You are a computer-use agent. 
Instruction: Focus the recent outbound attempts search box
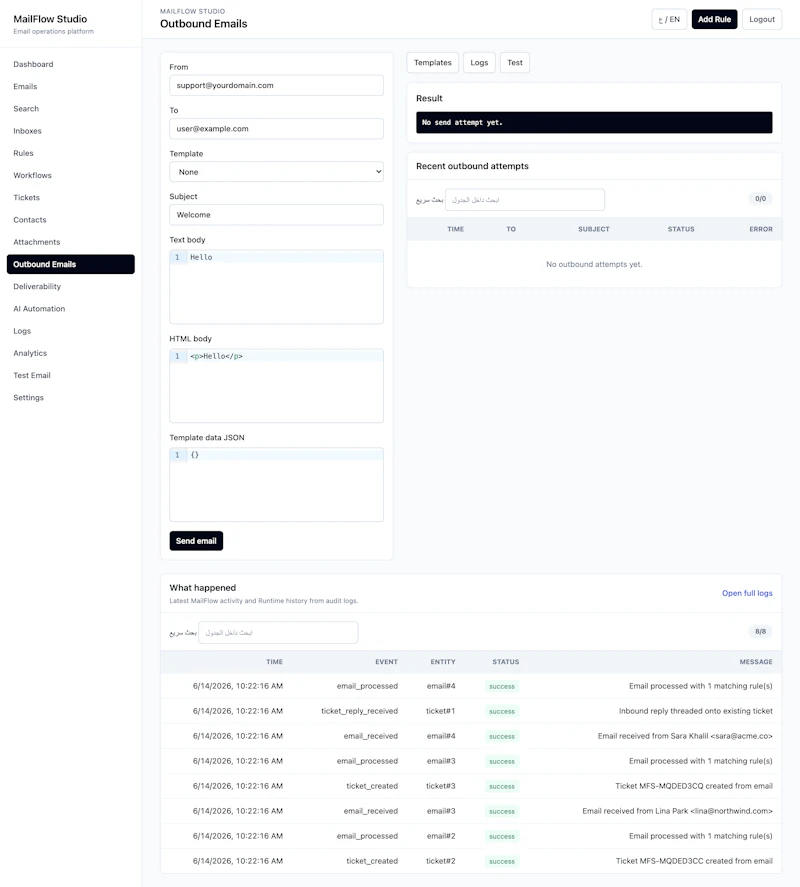[x=524, y=200]
